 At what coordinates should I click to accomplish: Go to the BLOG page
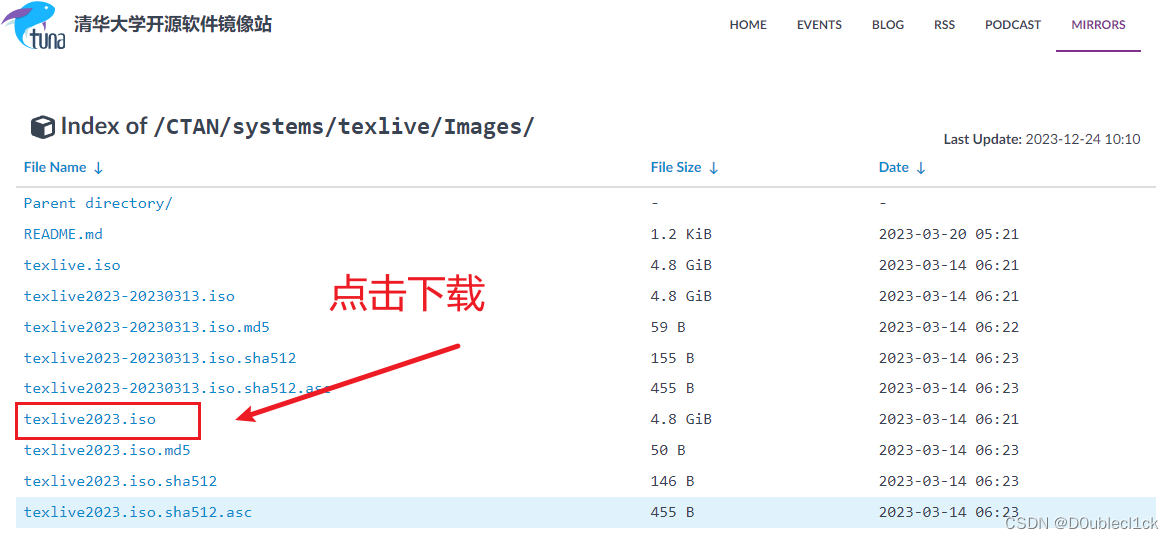tap(888, 25)
